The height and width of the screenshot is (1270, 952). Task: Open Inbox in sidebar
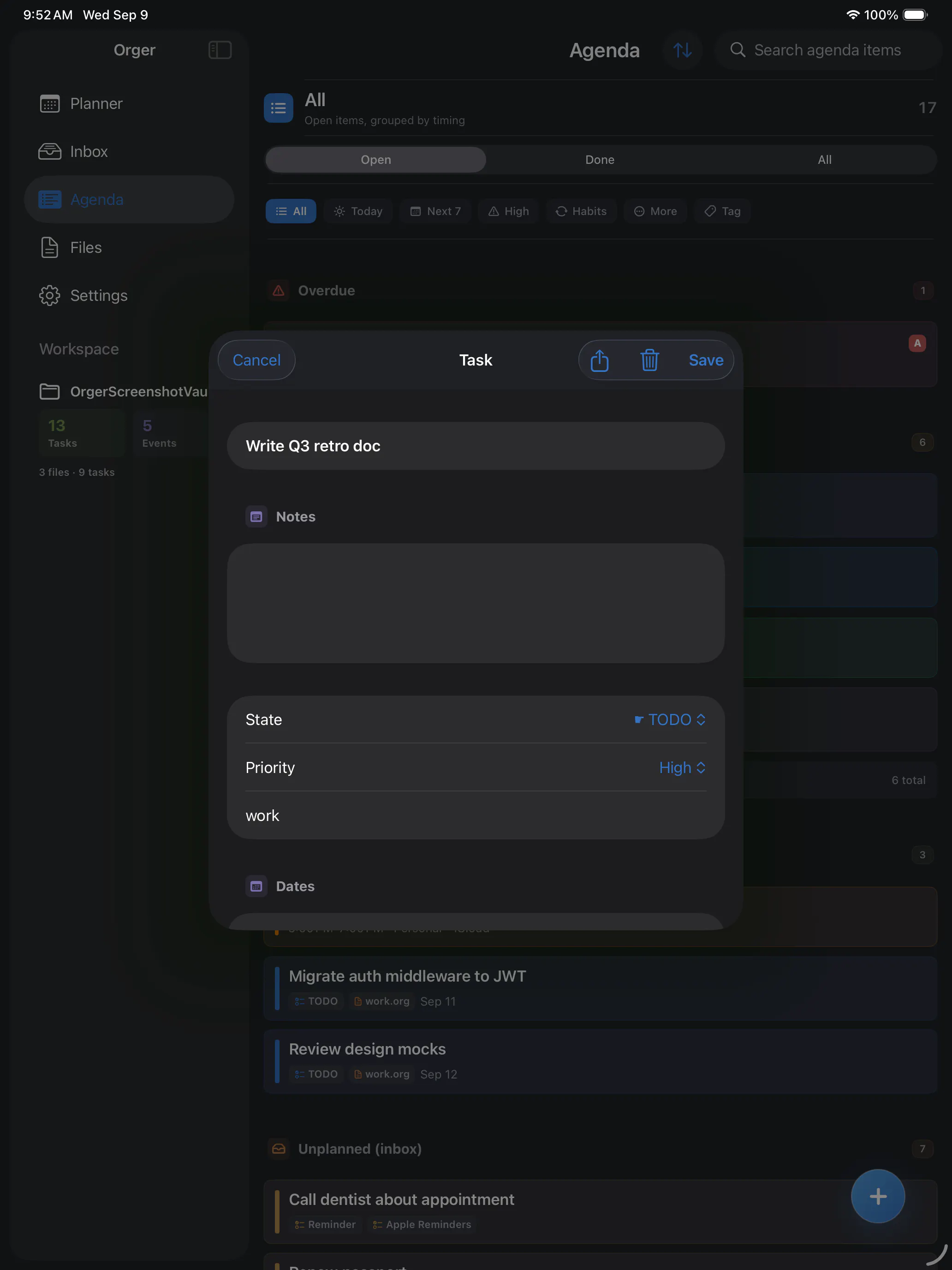(x=129, y=151)
